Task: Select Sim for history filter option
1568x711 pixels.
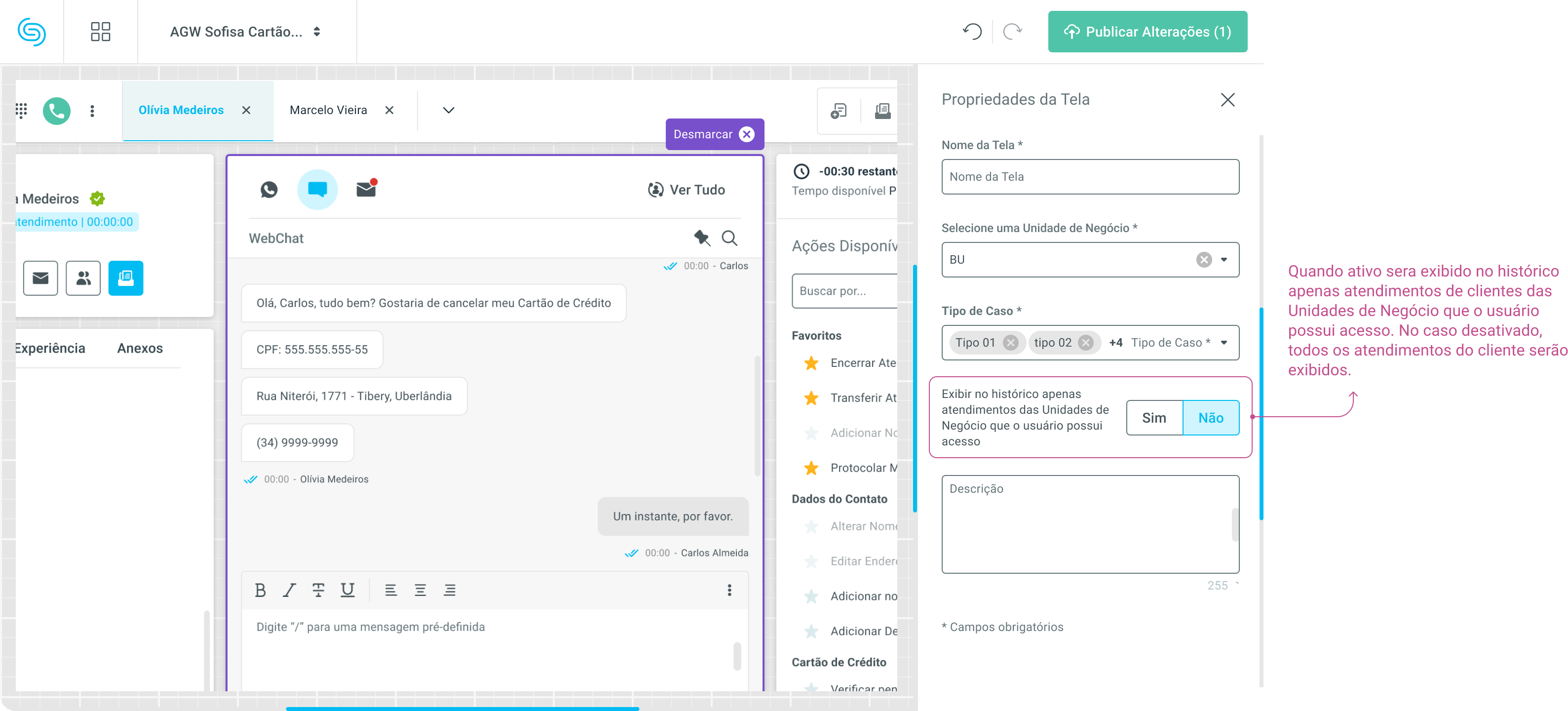Action: [x=1153, y=418]
